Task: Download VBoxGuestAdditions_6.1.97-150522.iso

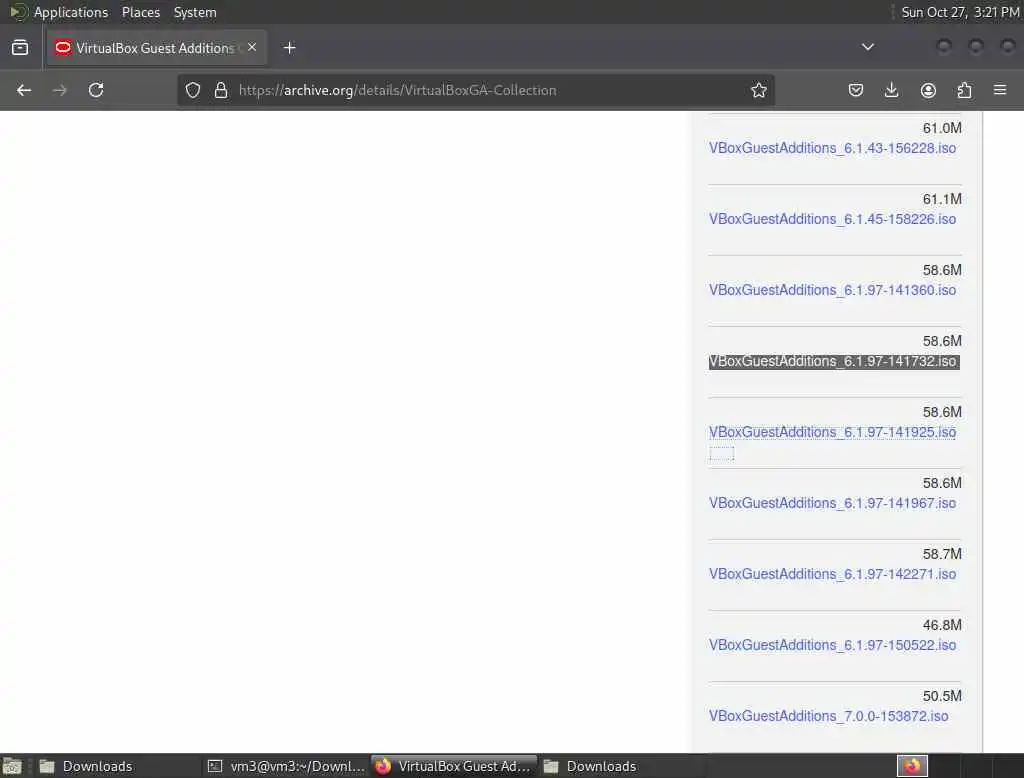Action: coord(833,645)
